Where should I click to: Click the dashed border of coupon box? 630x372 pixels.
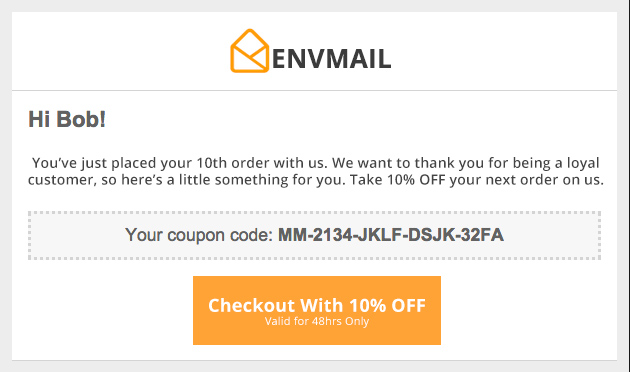314,213
